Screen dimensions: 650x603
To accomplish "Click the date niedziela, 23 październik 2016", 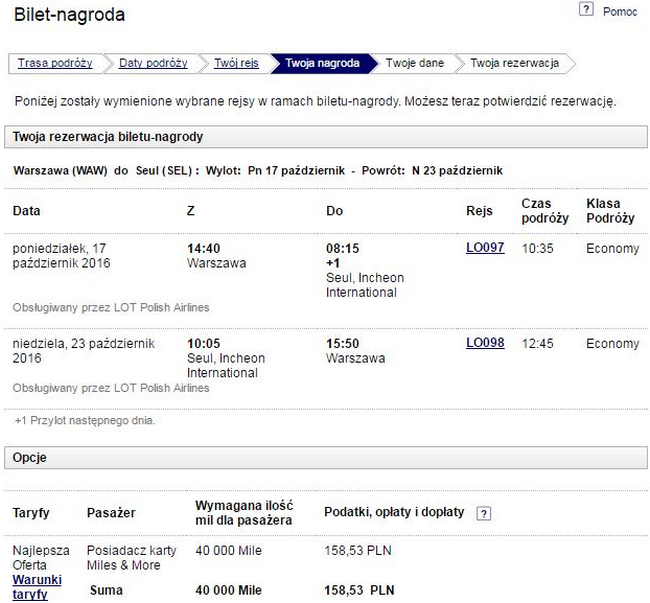I will pos(83,351).
